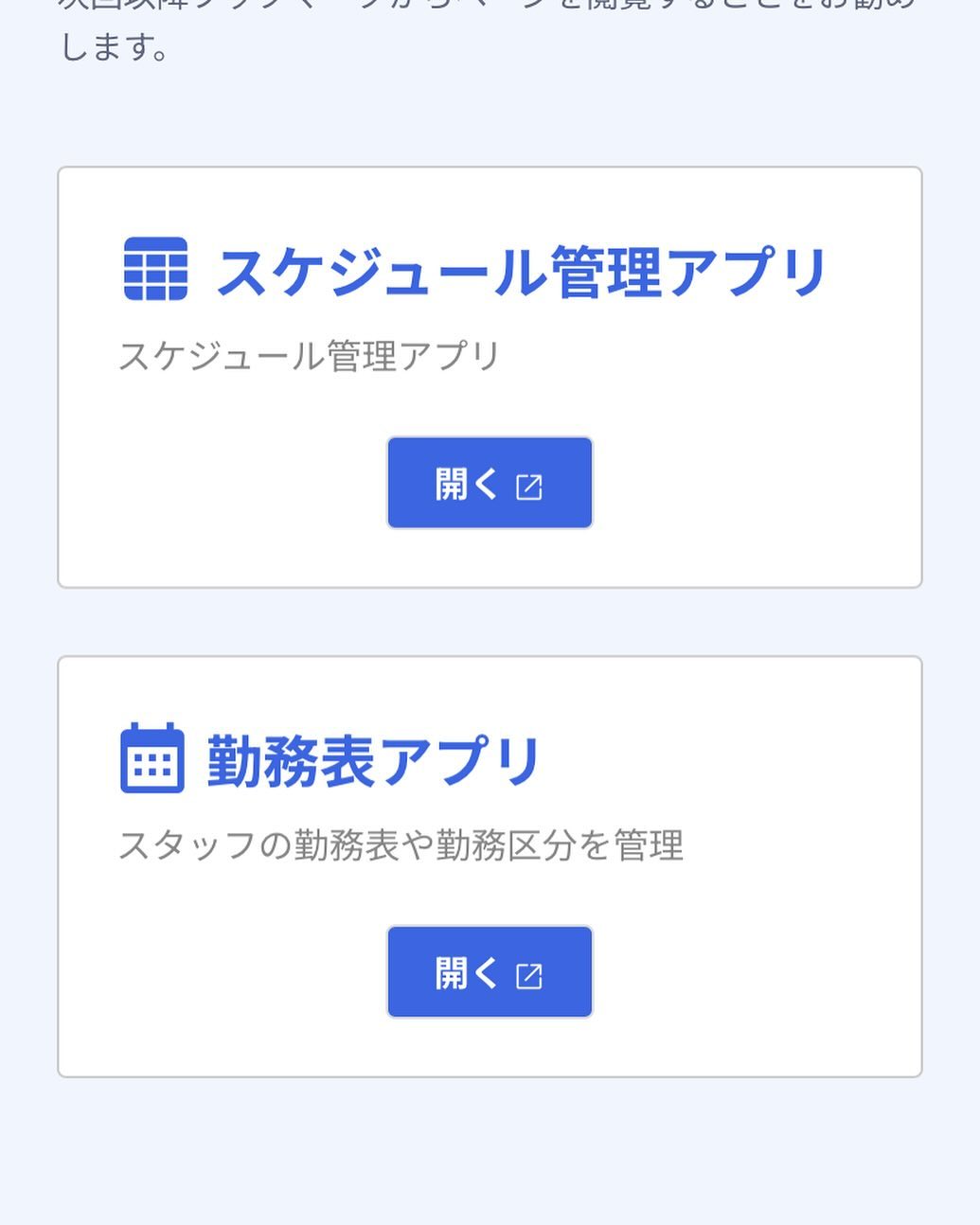Image resolution: width=980 pixels, height=1225 pixels.
Task: Click the 開く text label in schedule card
Action: coord(466,484)
